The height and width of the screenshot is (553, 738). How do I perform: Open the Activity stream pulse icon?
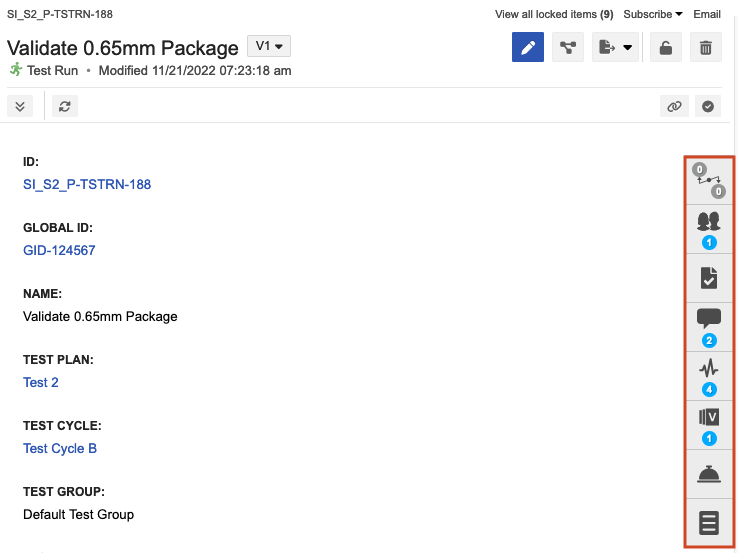[x=709, y=375]
